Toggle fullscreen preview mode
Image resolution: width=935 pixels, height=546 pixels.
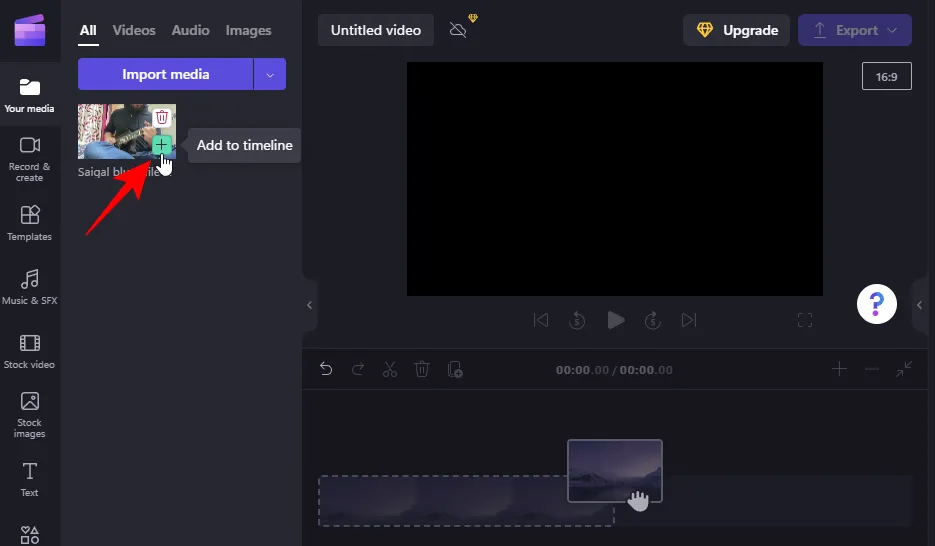click(x=805, y=320)
